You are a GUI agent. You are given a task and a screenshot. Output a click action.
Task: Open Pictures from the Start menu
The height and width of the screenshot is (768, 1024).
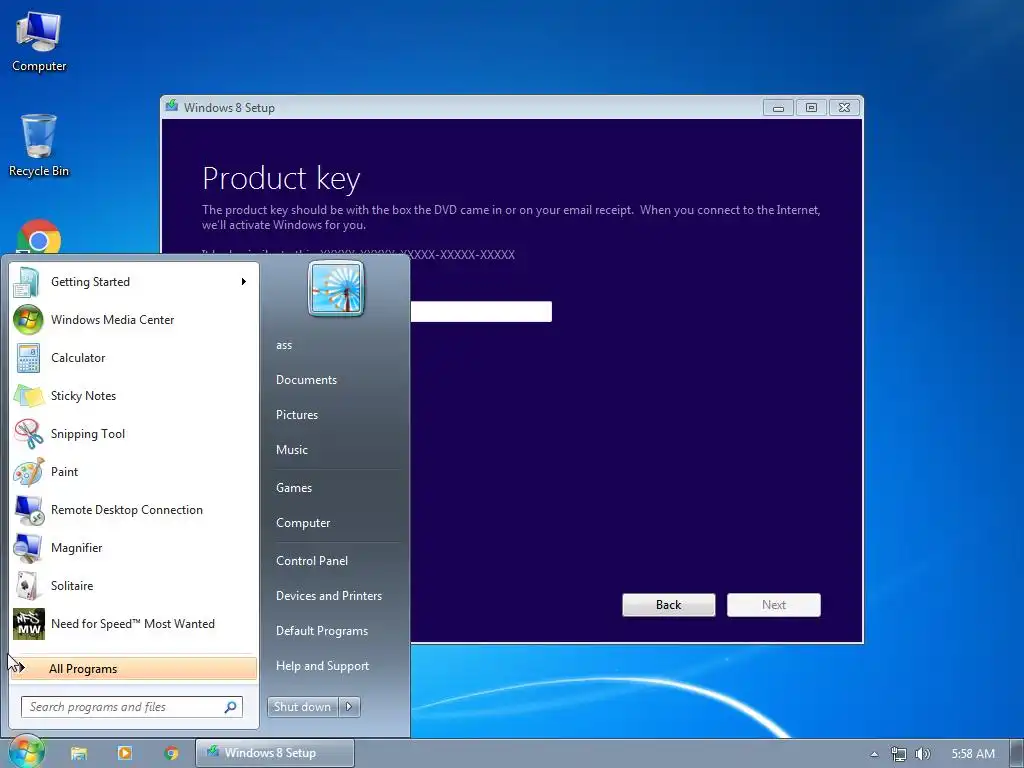click(x=297, y=415)
